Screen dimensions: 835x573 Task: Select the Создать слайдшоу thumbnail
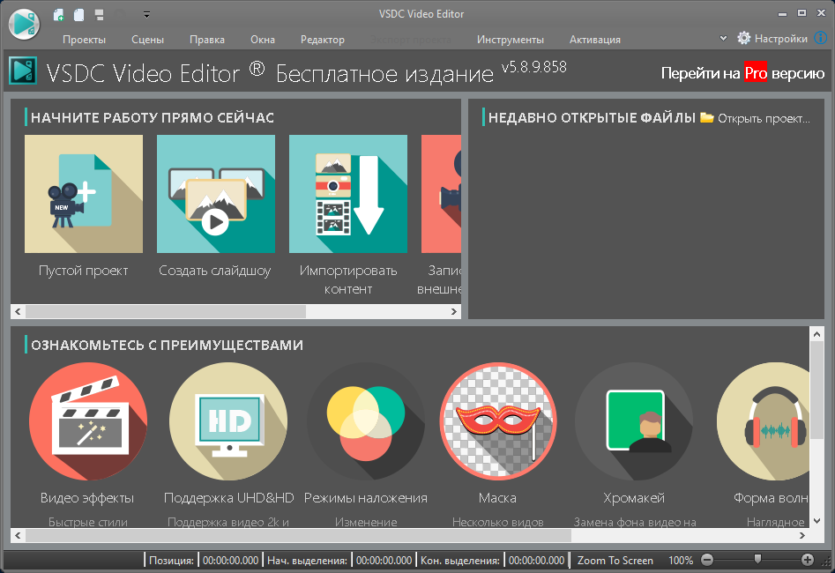(x=216, y=194)
